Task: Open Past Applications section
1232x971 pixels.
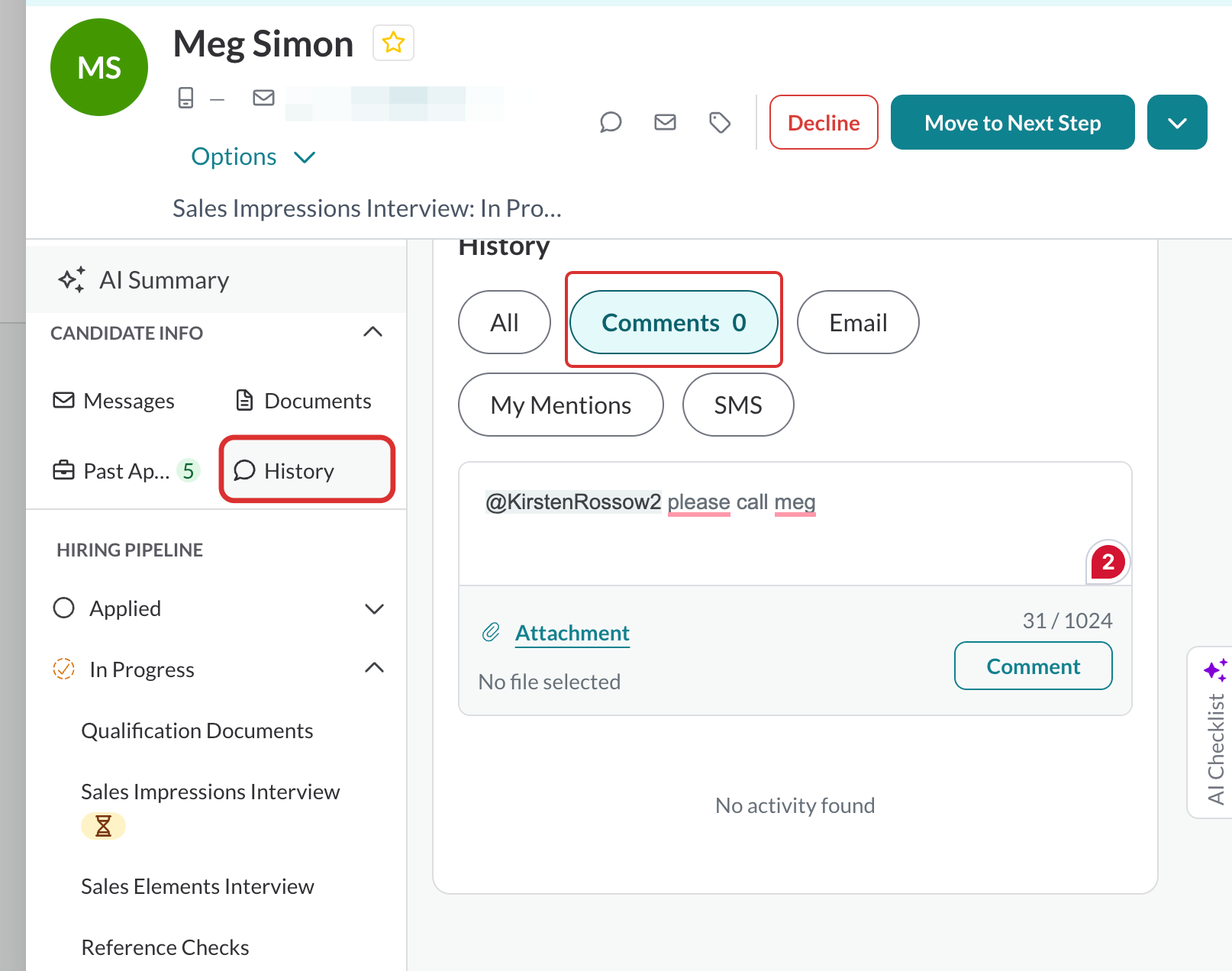Action: (x=126, y=471)
